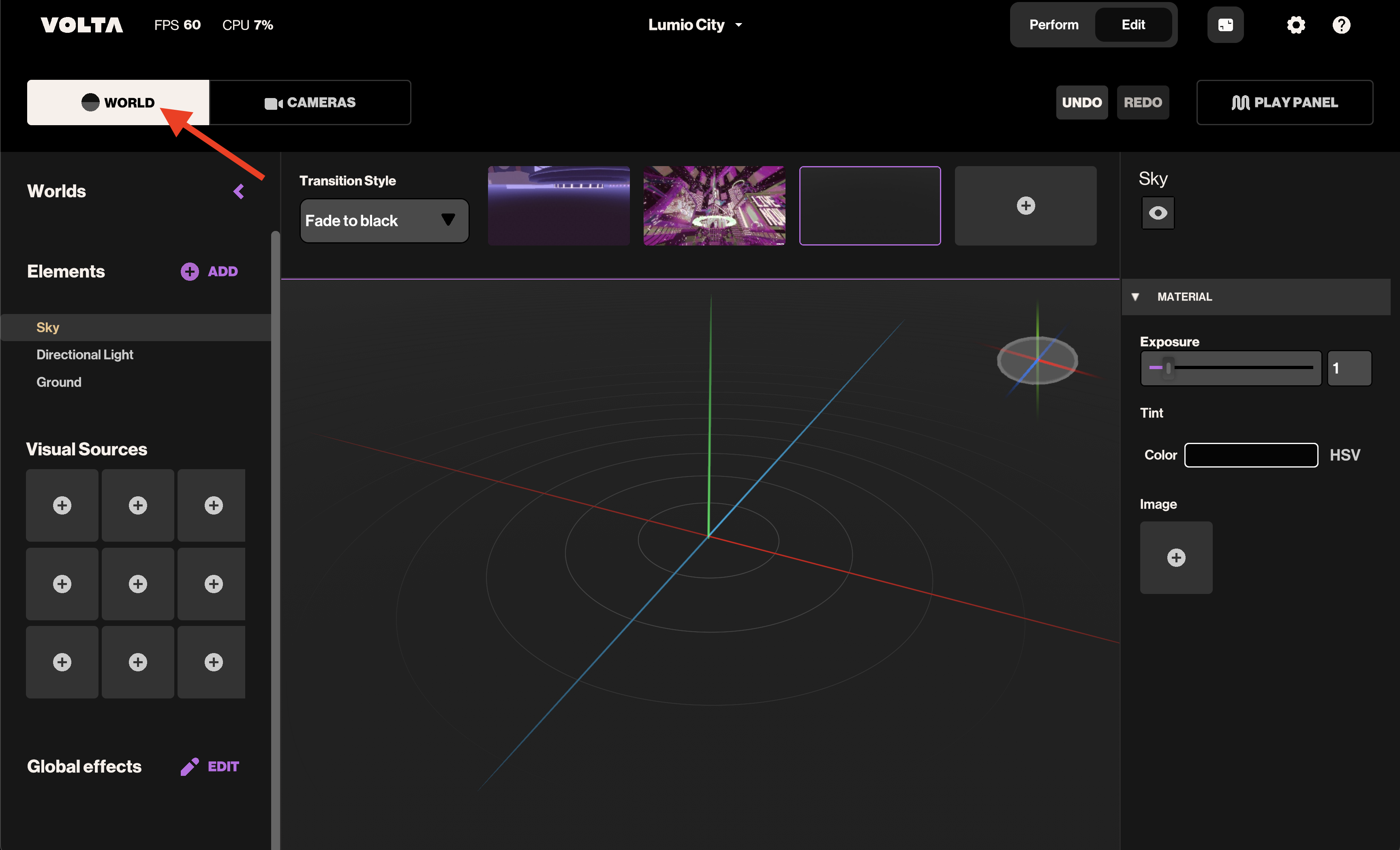Screen dimensions: 1400x850
Task: Switch to Edit mode
Action: pyautogui.click(x=1132, y=25)
